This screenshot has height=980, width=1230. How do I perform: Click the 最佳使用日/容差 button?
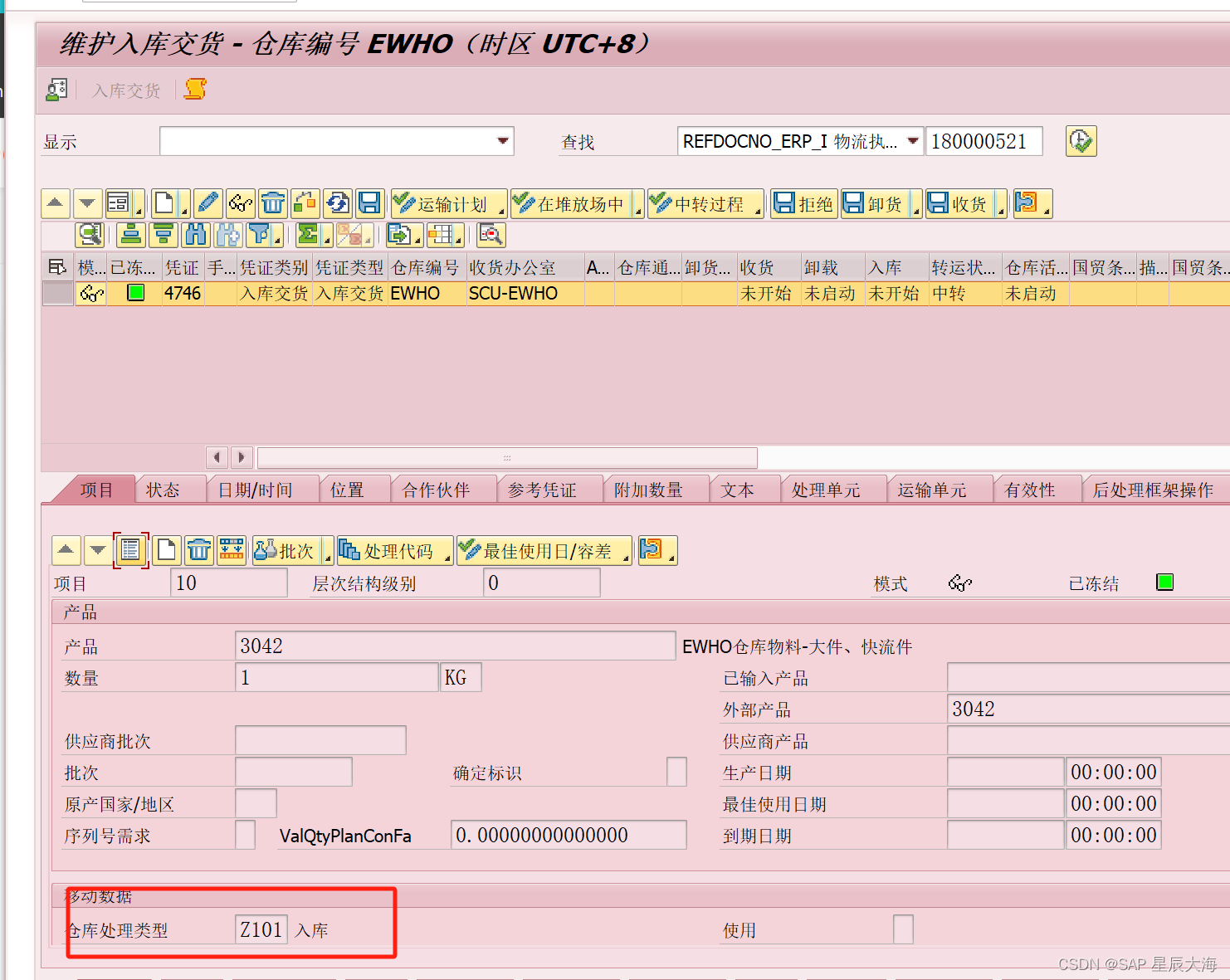point(544,550)
